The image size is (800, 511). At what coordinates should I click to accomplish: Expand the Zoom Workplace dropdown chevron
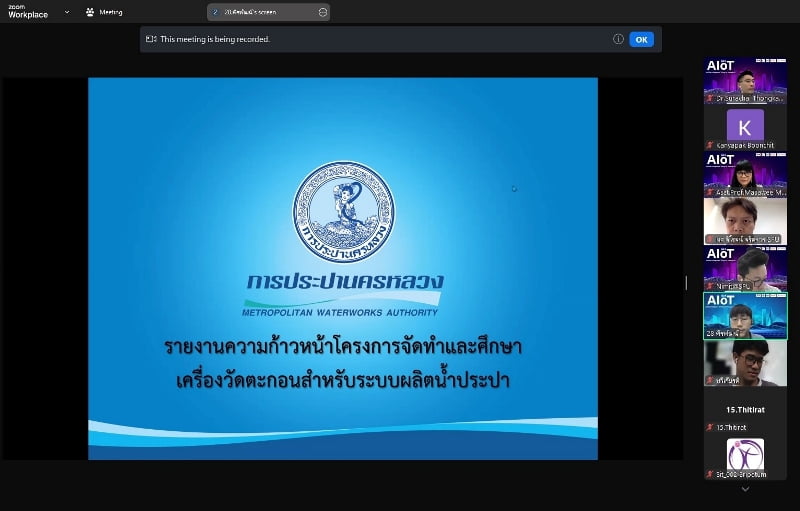[67, 12]
